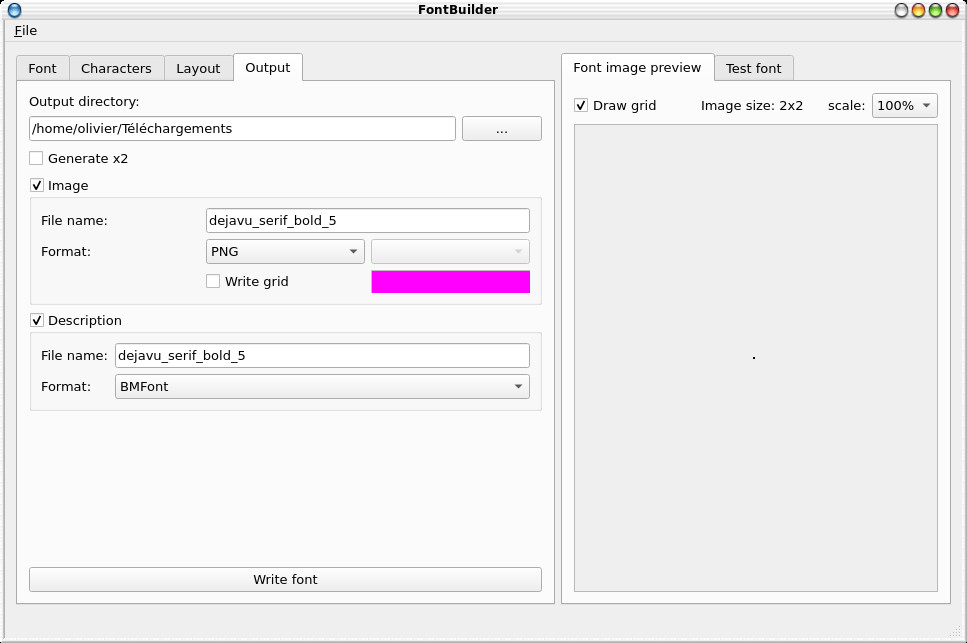The height and width of the screenshot is (643, 967).
Task: Toggle the Description checkbox
Action: 37,321
